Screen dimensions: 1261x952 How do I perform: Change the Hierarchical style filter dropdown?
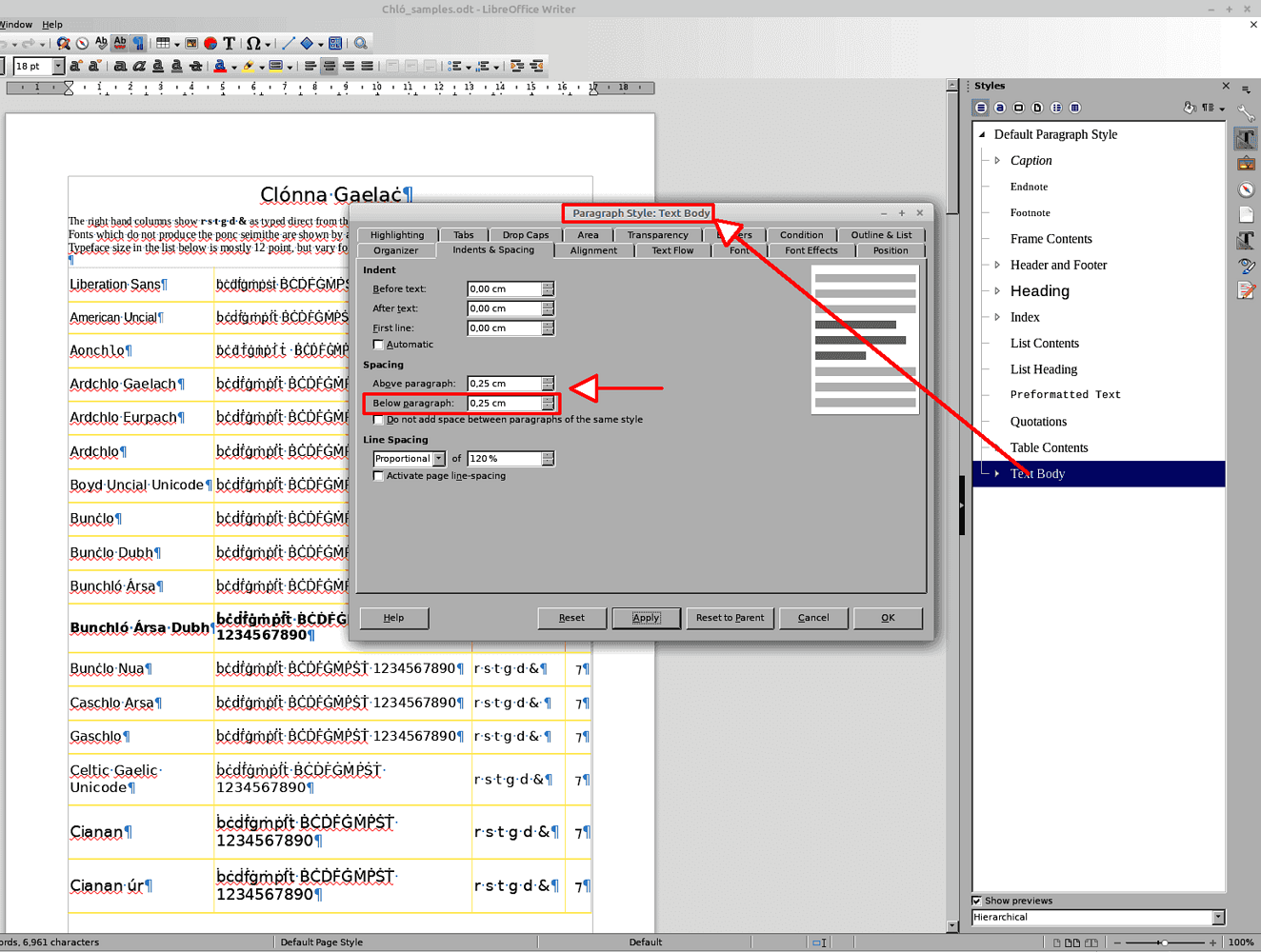pos(1218,917)
